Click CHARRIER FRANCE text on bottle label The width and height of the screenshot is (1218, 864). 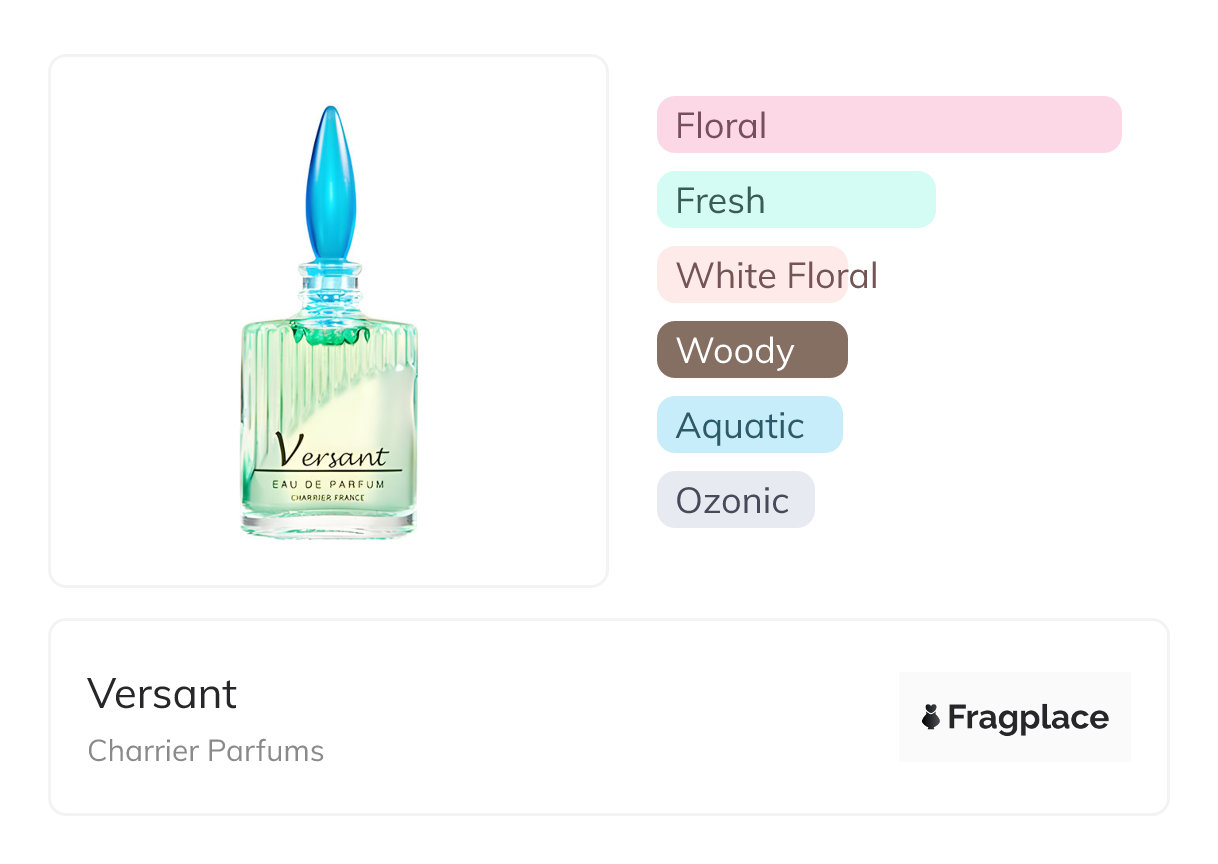[328, 498]
